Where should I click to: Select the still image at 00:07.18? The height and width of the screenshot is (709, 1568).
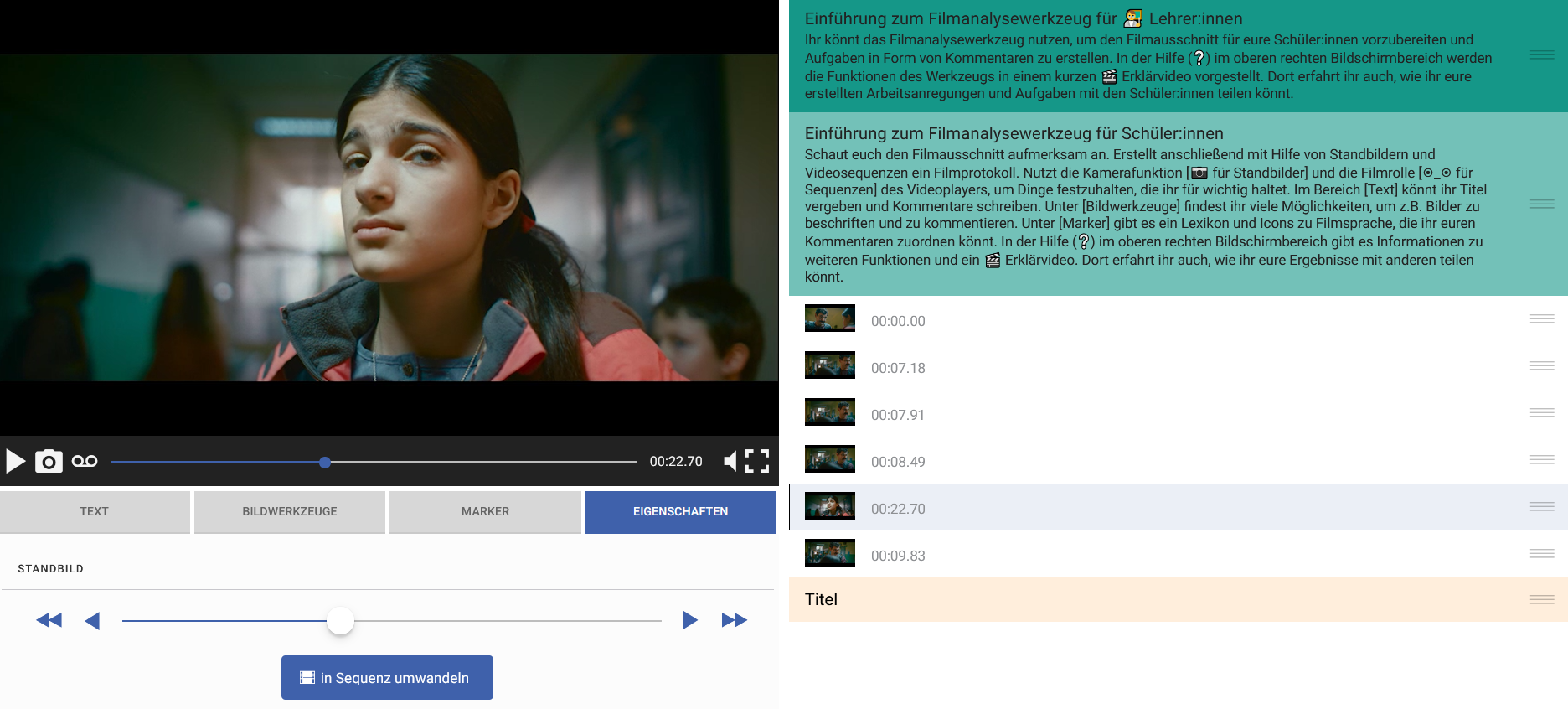[898, 368]
